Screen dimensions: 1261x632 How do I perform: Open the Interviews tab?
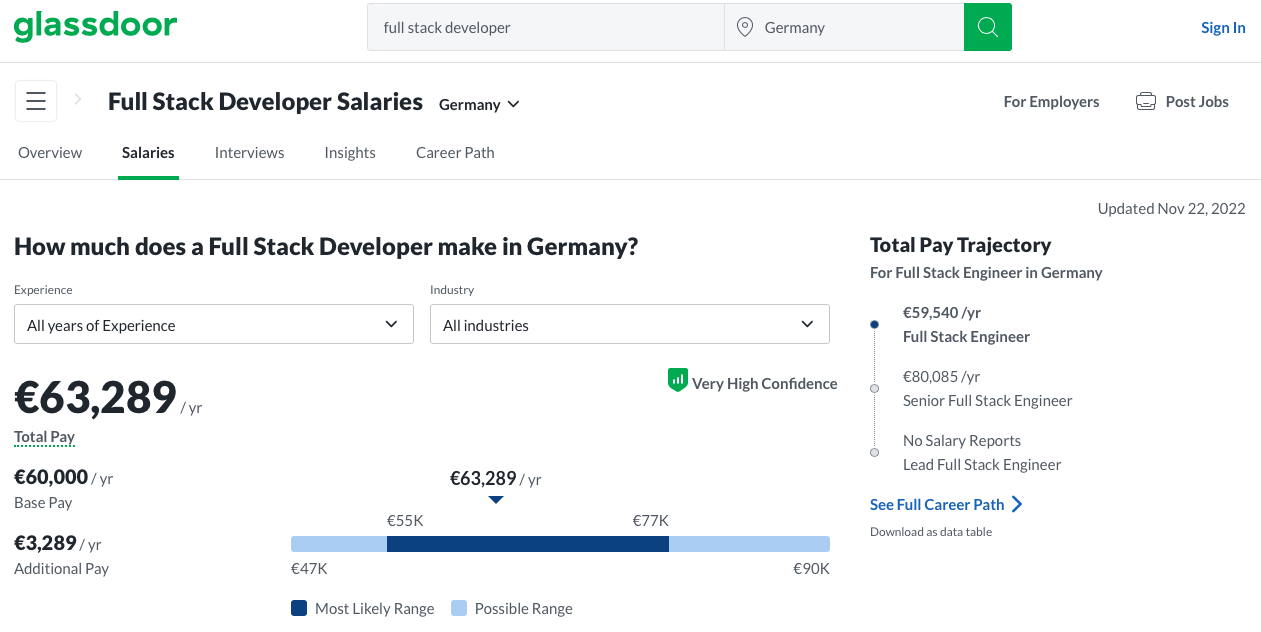click(249, 153)
